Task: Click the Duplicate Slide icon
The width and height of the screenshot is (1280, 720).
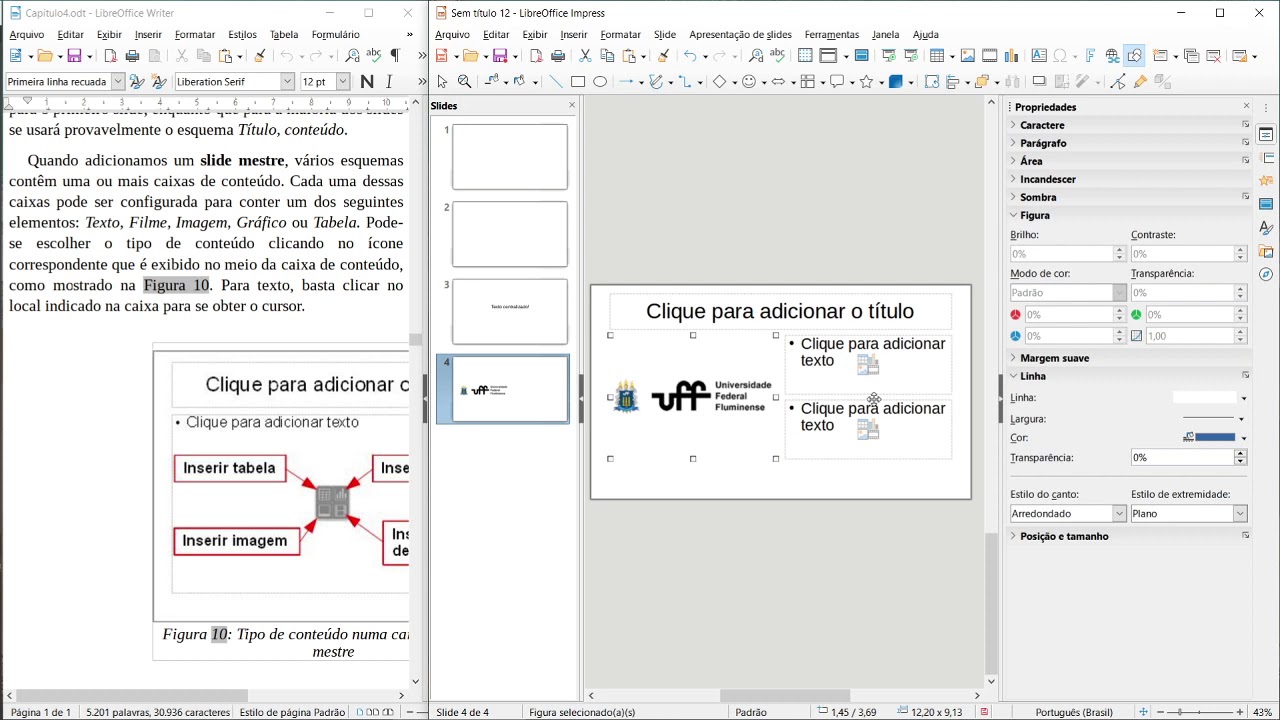Action: click(1191, 56)
